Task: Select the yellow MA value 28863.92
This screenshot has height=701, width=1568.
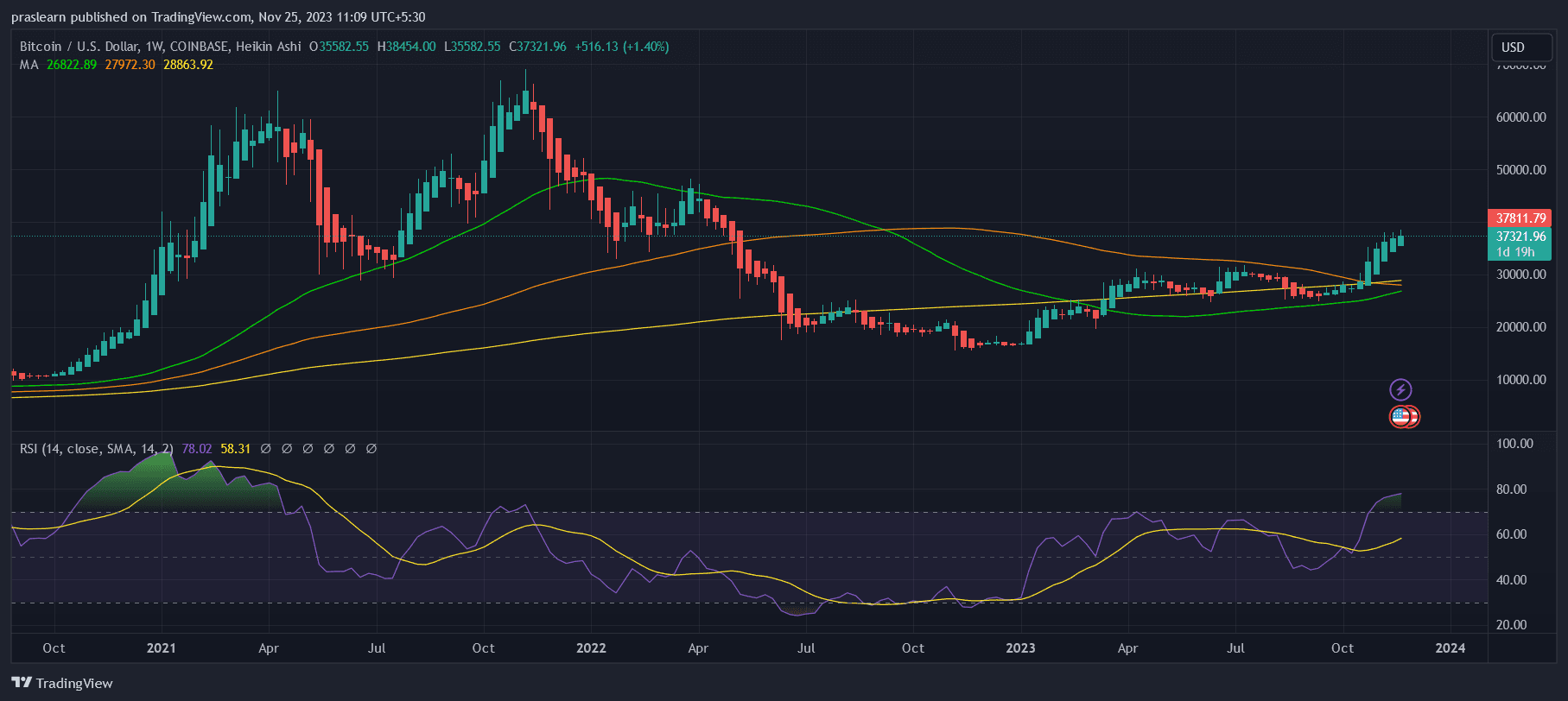Action: (x=187, y=65)
